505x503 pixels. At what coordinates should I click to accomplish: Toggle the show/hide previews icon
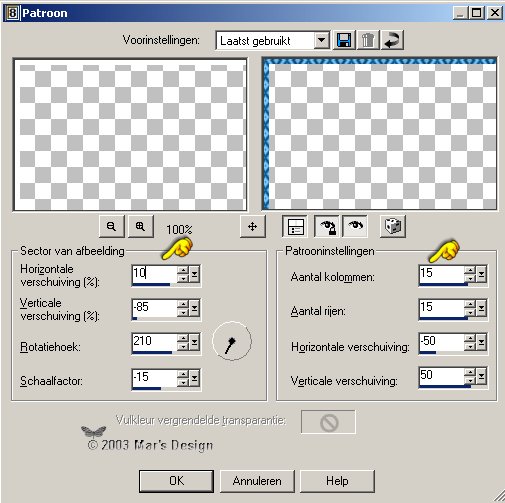[x=295, y=226]
